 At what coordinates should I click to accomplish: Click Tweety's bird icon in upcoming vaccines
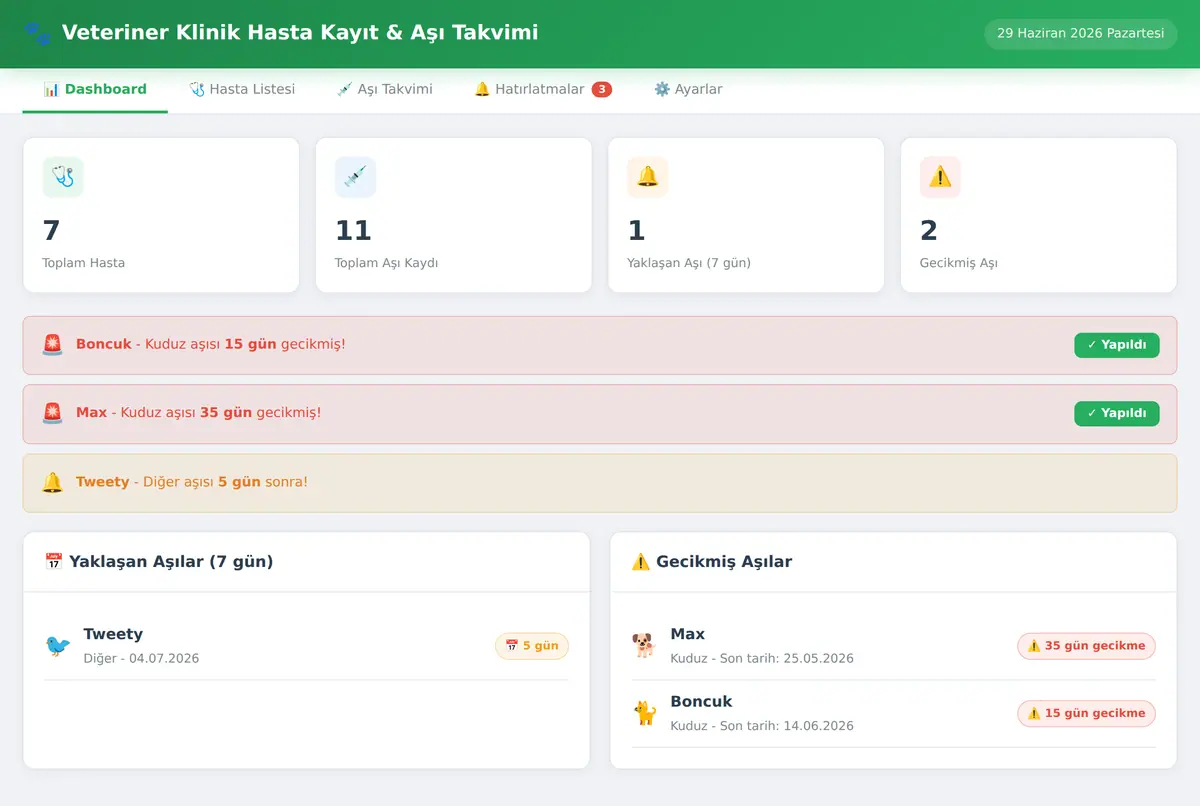coord(58,646)
